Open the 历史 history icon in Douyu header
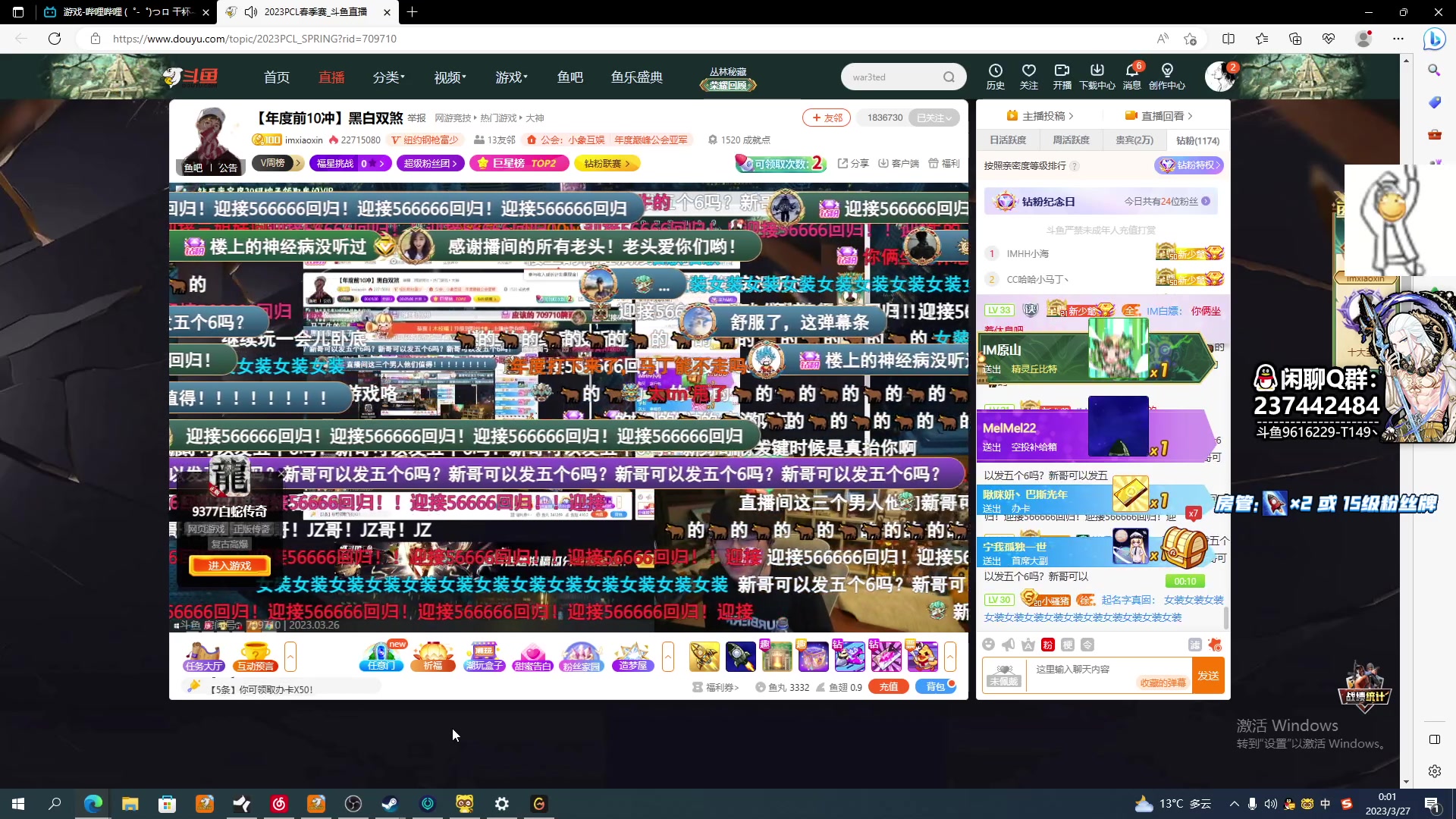1456x819 pixels. tap(995, 76)
